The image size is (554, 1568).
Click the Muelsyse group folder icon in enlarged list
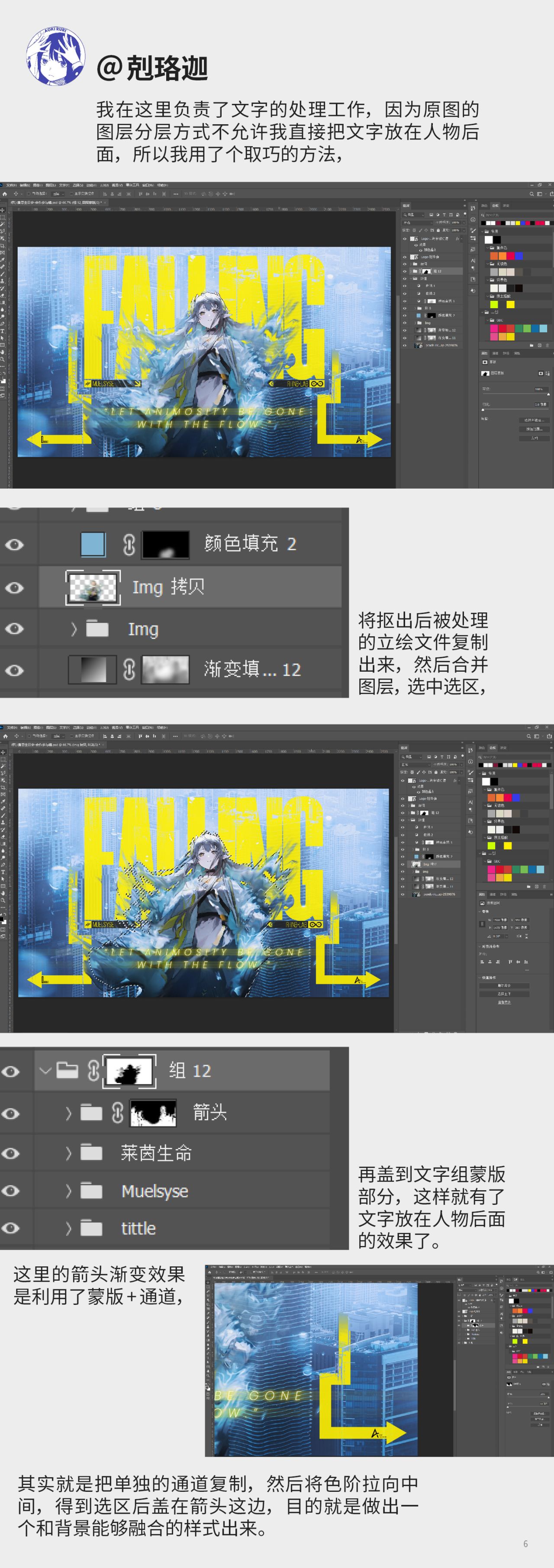pos(91,1191)
